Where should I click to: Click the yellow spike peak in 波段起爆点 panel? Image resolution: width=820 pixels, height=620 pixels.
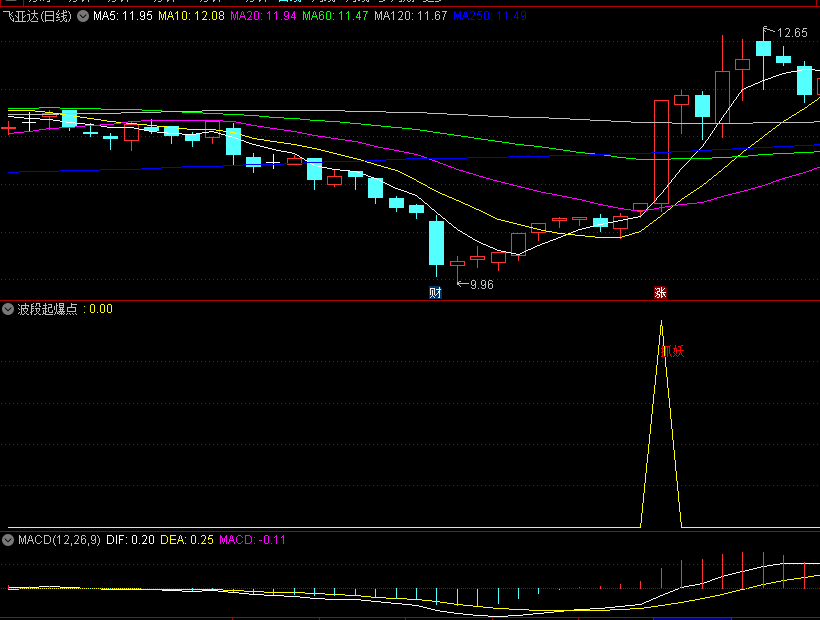click(662, 322)
